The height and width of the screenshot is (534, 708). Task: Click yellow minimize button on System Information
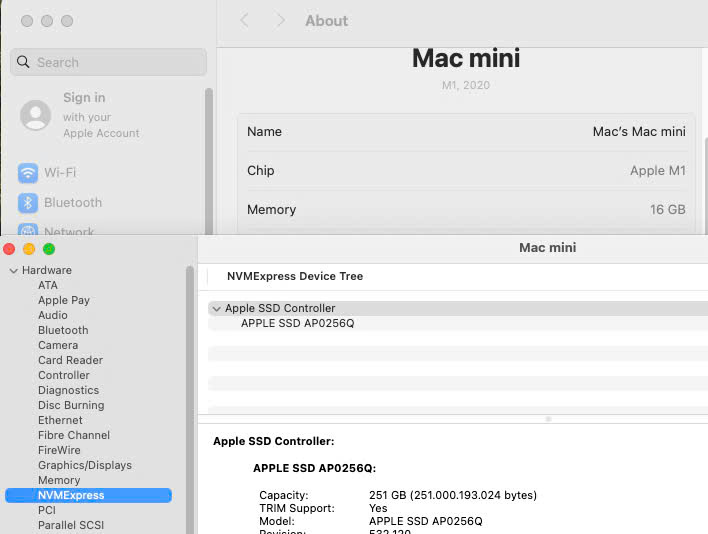pos(29,249)
